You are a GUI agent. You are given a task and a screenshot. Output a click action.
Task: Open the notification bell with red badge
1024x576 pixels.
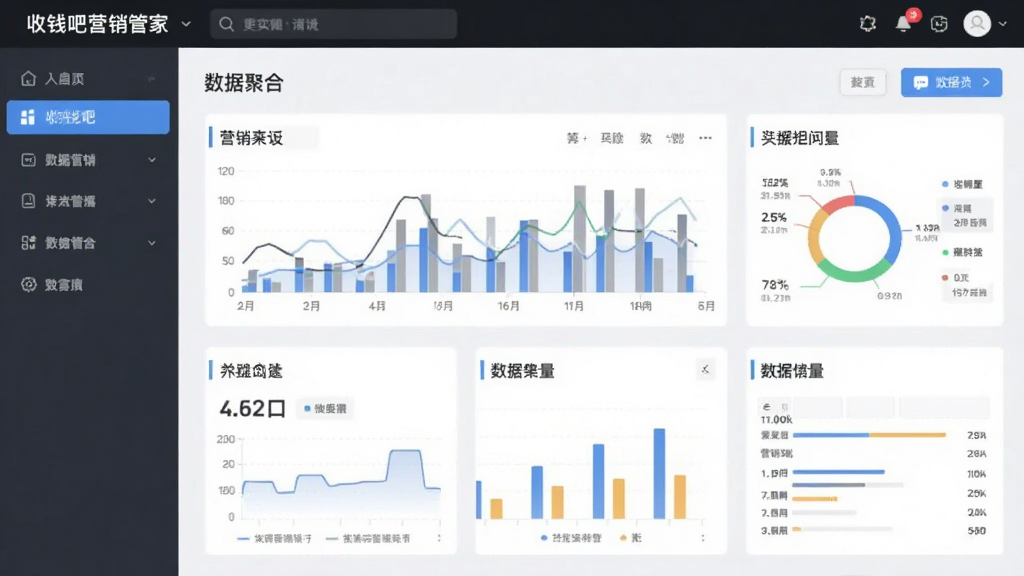[904, 24]
